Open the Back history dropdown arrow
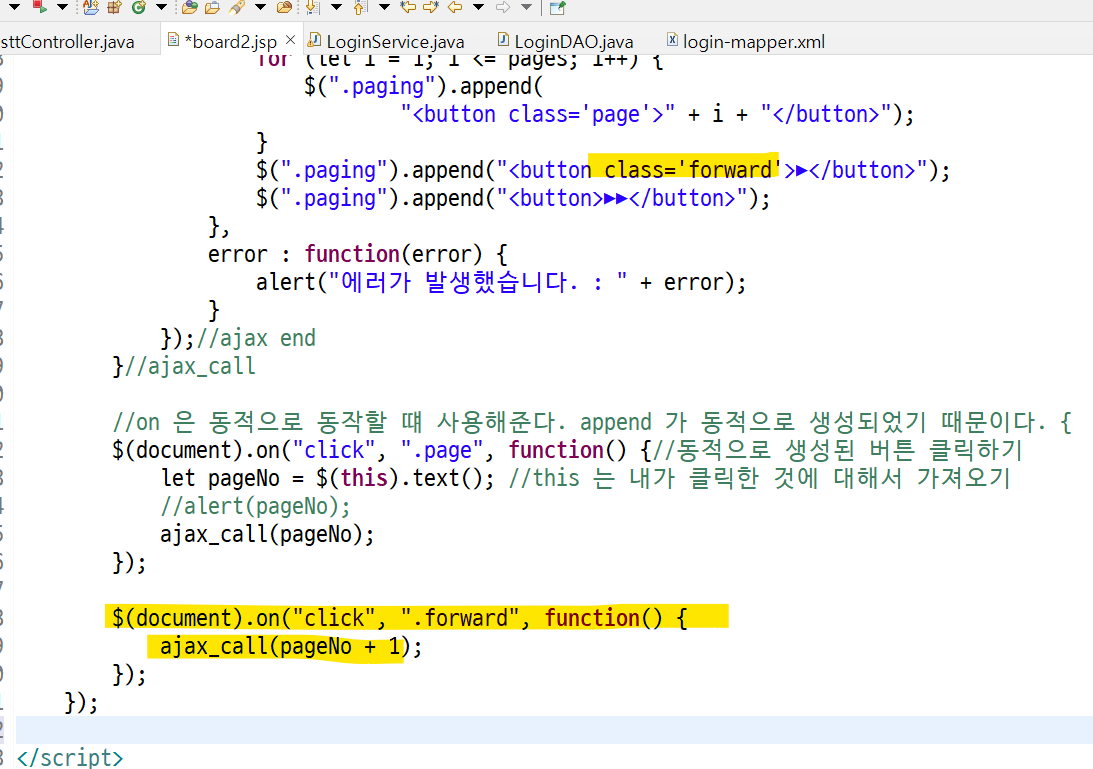Image resolution: width=1093 pixels, height=769 pixels. 478,8
